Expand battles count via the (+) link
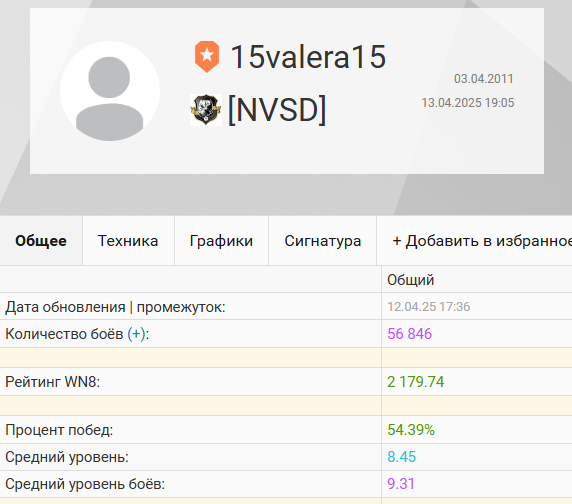Image resolution: width=572 pixels, height=504 pixels. [x=136, y=334]
